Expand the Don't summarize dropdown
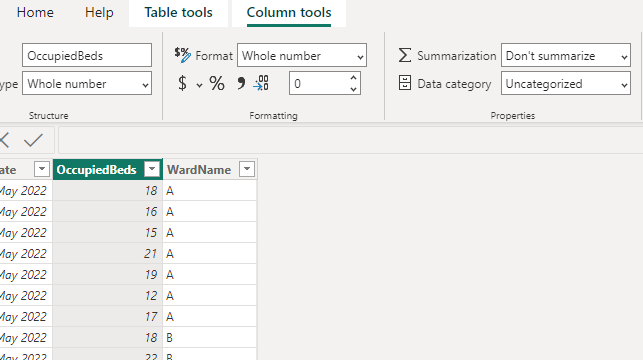This screenshot has height=360, width=643. [566, 55]
